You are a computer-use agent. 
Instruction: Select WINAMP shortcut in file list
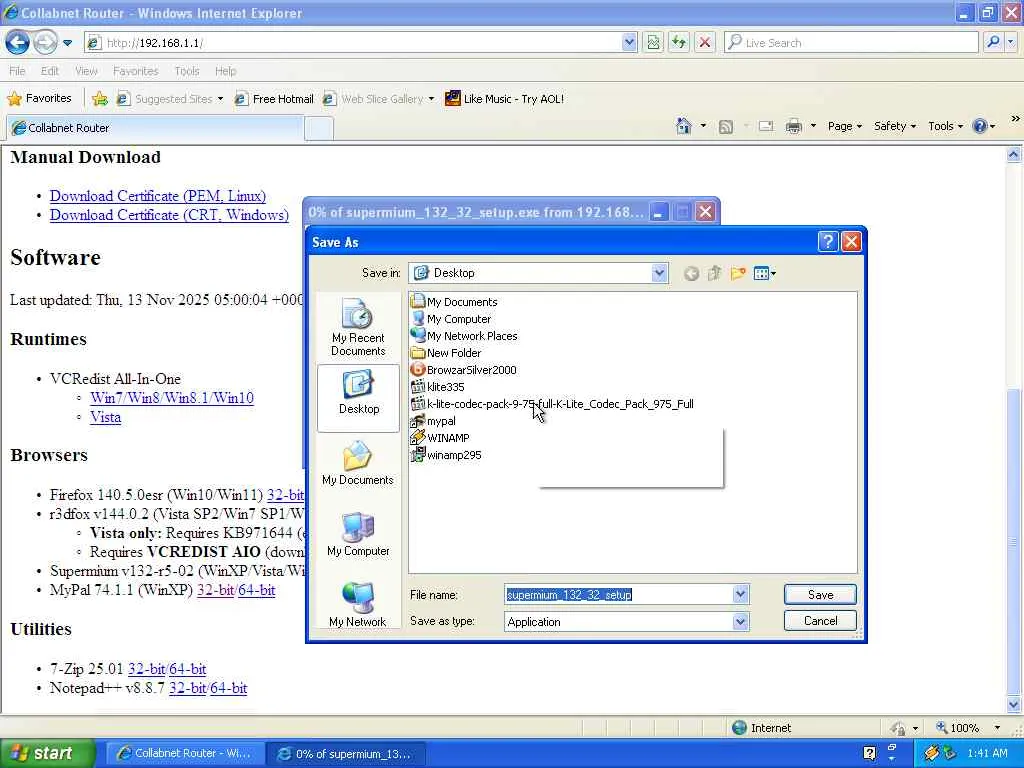[x=440, y=438]
